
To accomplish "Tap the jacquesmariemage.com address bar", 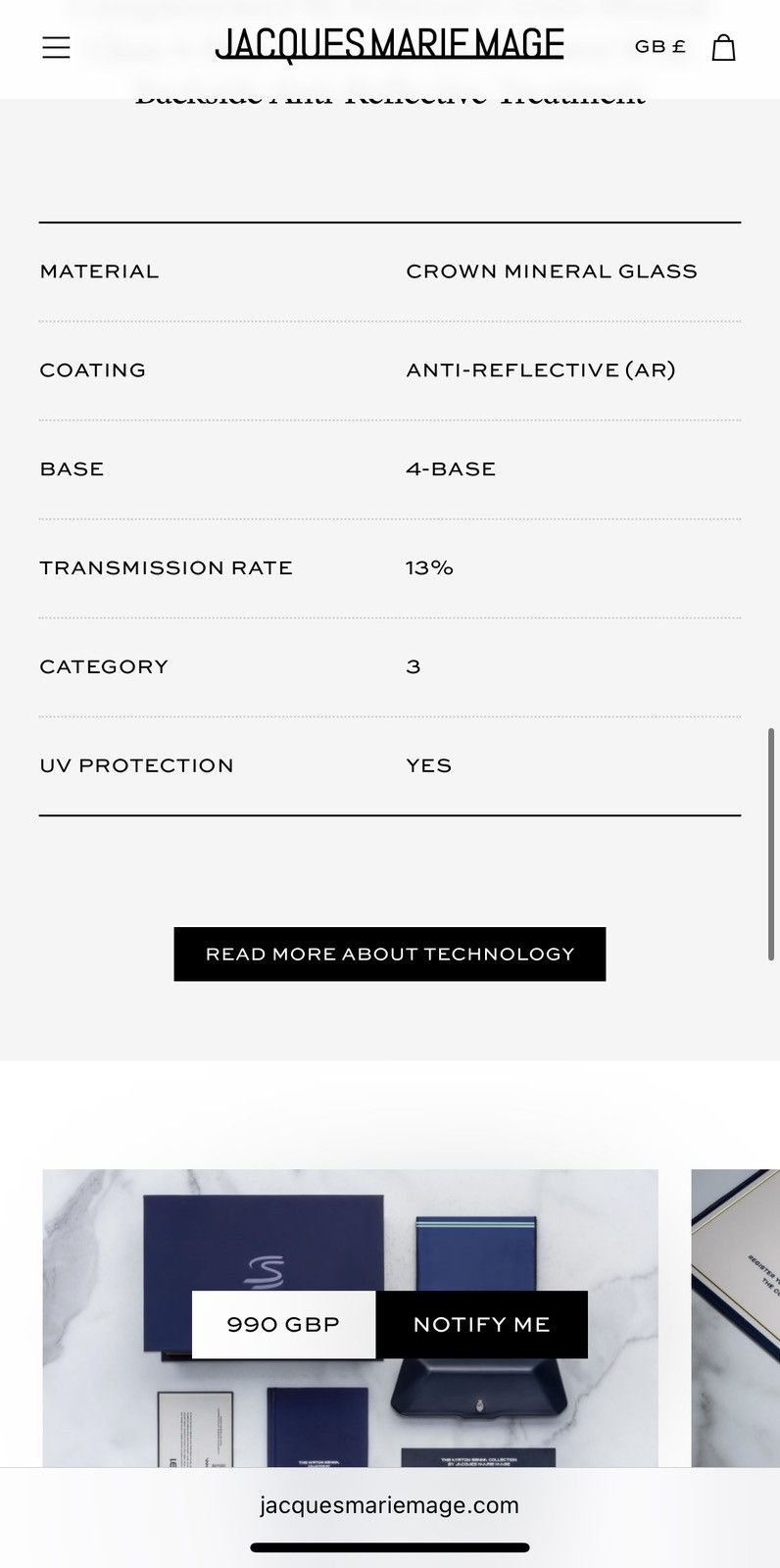I will (x=390, y=1505).
